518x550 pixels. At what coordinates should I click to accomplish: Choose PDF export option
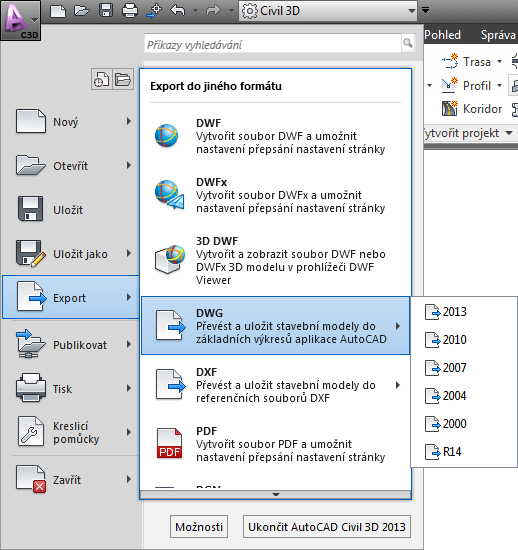(275, 444)
